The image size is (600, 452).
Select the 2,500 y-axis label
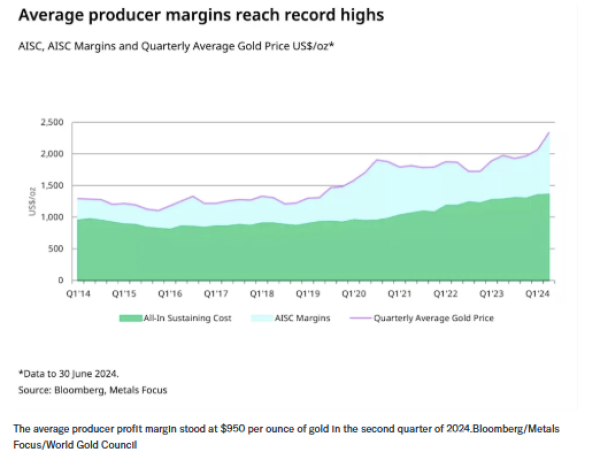coord(51,122)
